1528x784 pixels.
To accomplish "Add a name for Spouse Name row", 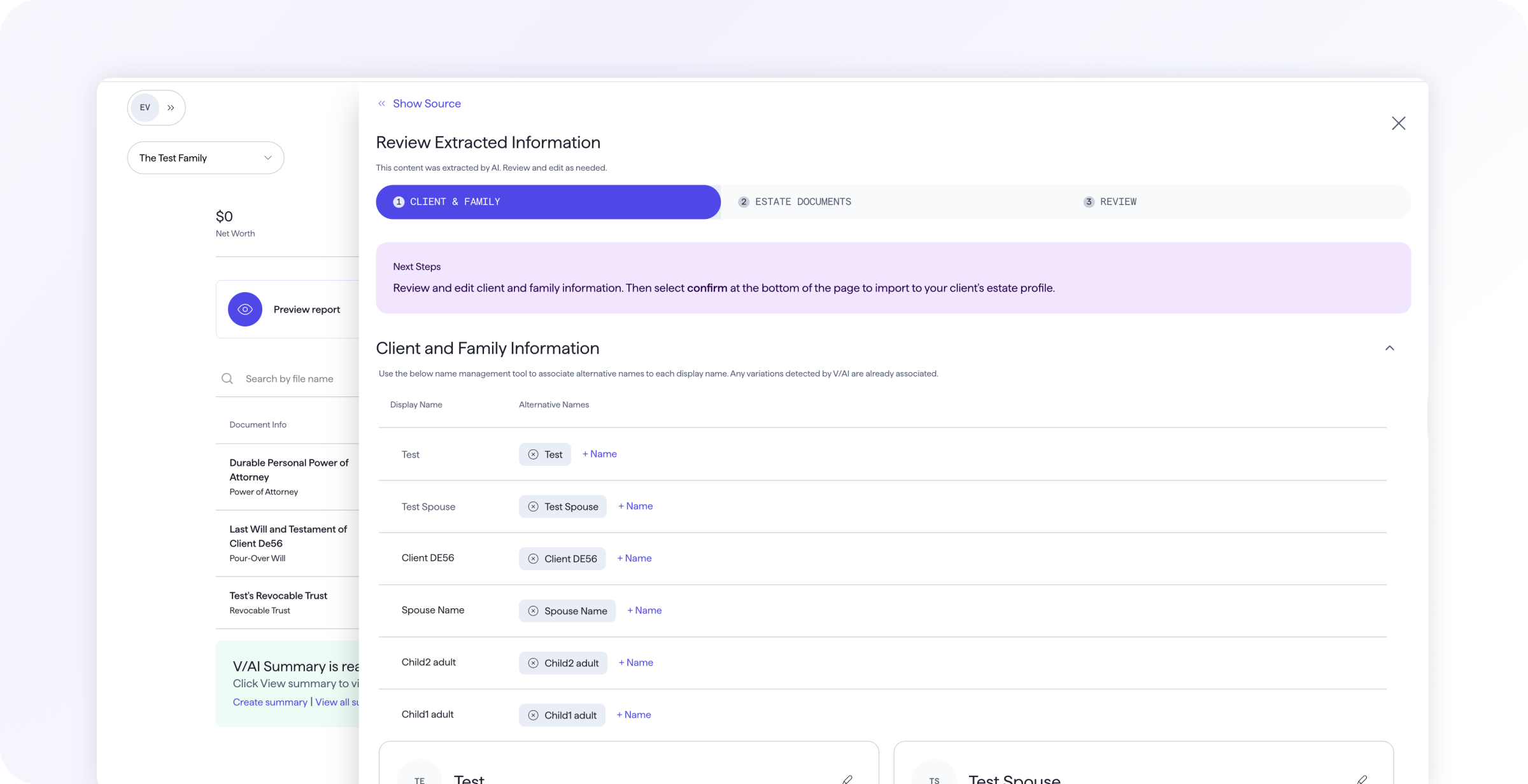I will pos(644,610).
